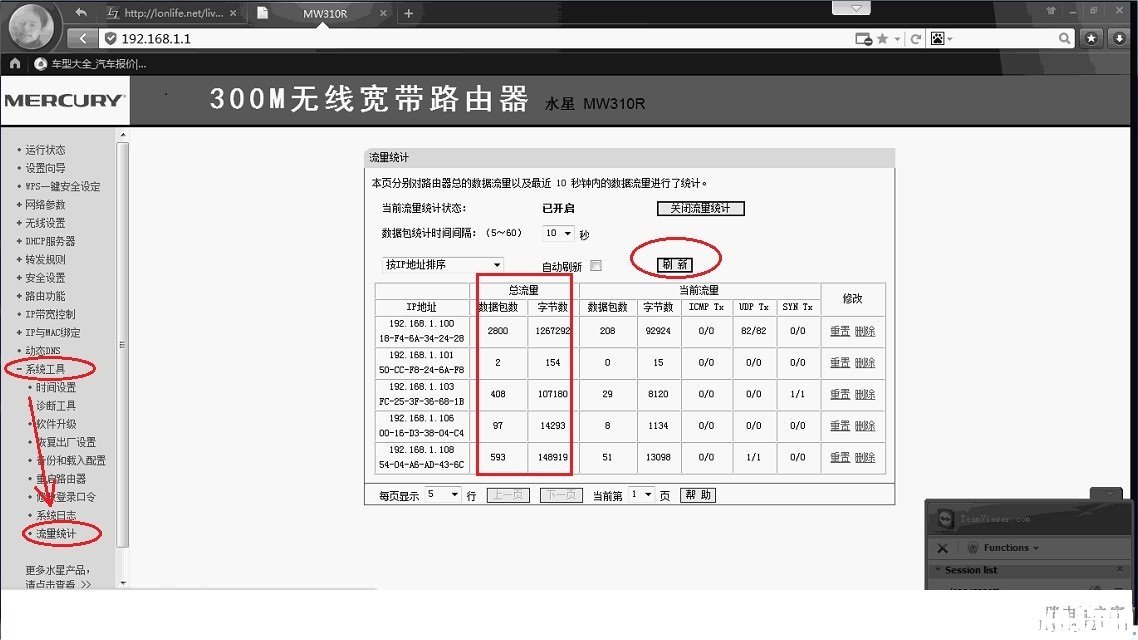Open 运行状态 in sidebar
Image resolution: width=1138 pixels, height=640 pixels.
point(45,149)
